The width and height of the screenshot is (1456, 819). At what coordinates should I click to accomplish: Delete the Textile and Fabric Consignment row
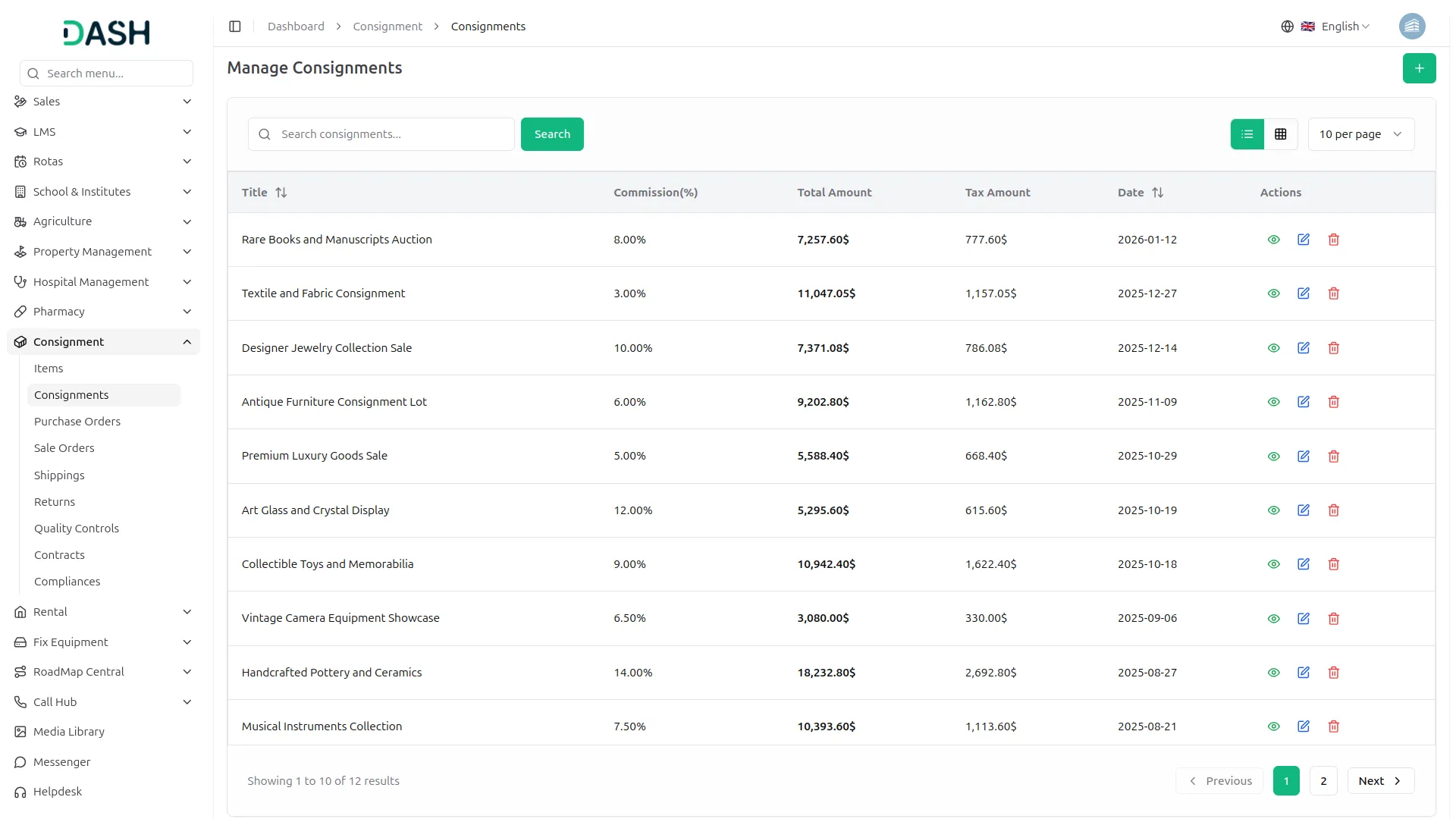coord(1333,293)
